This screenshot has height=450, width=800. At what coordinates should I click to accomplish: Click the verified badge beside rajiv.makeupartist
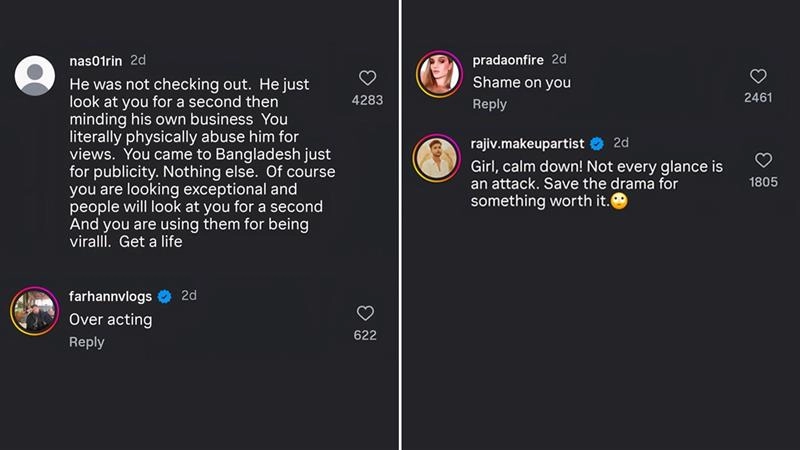[598, 143]
